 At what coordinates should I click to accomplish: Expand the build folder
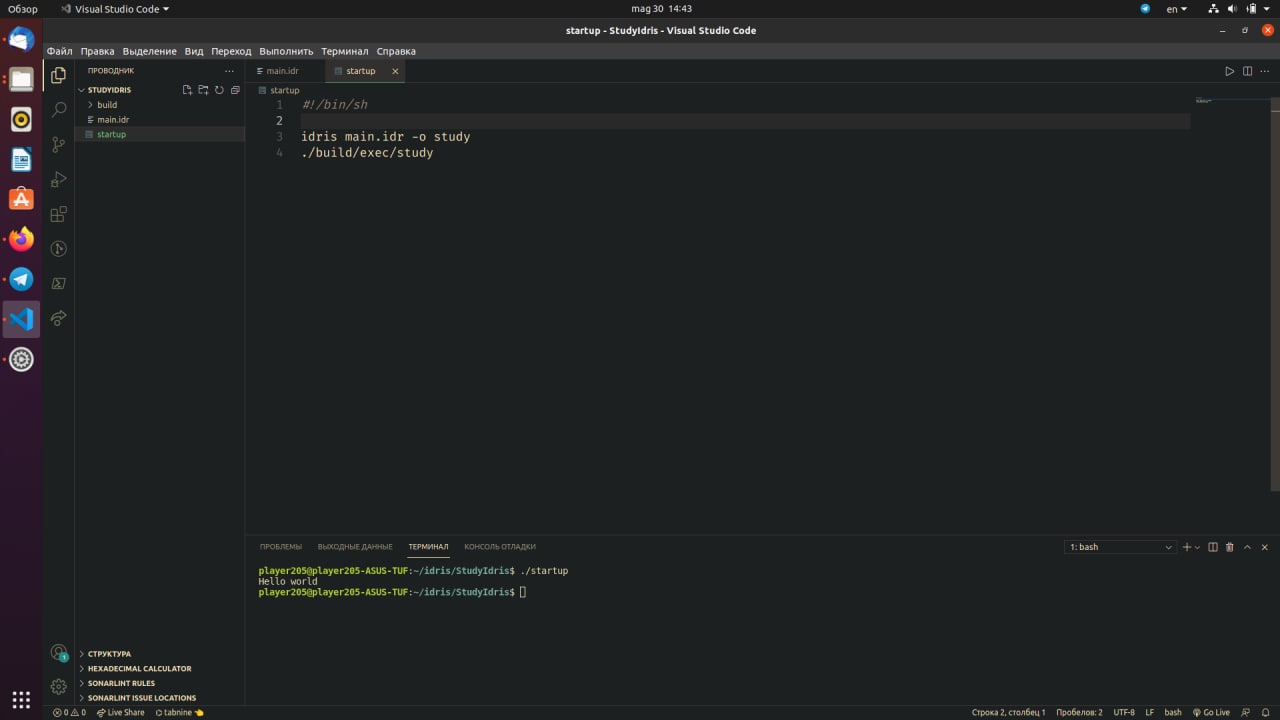[107, 105]
